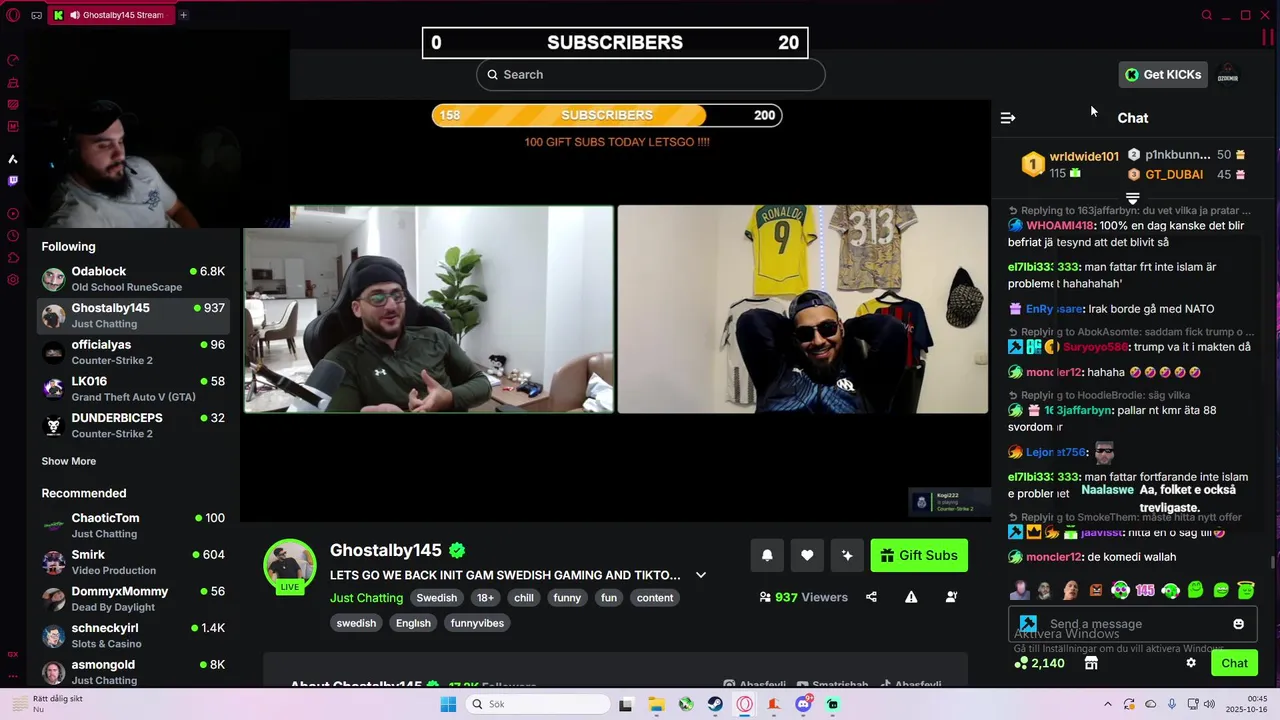The height and width of the screenshot is (720, 1280).
Task: Click the Just Chatting category link
Action: [366, 598]
